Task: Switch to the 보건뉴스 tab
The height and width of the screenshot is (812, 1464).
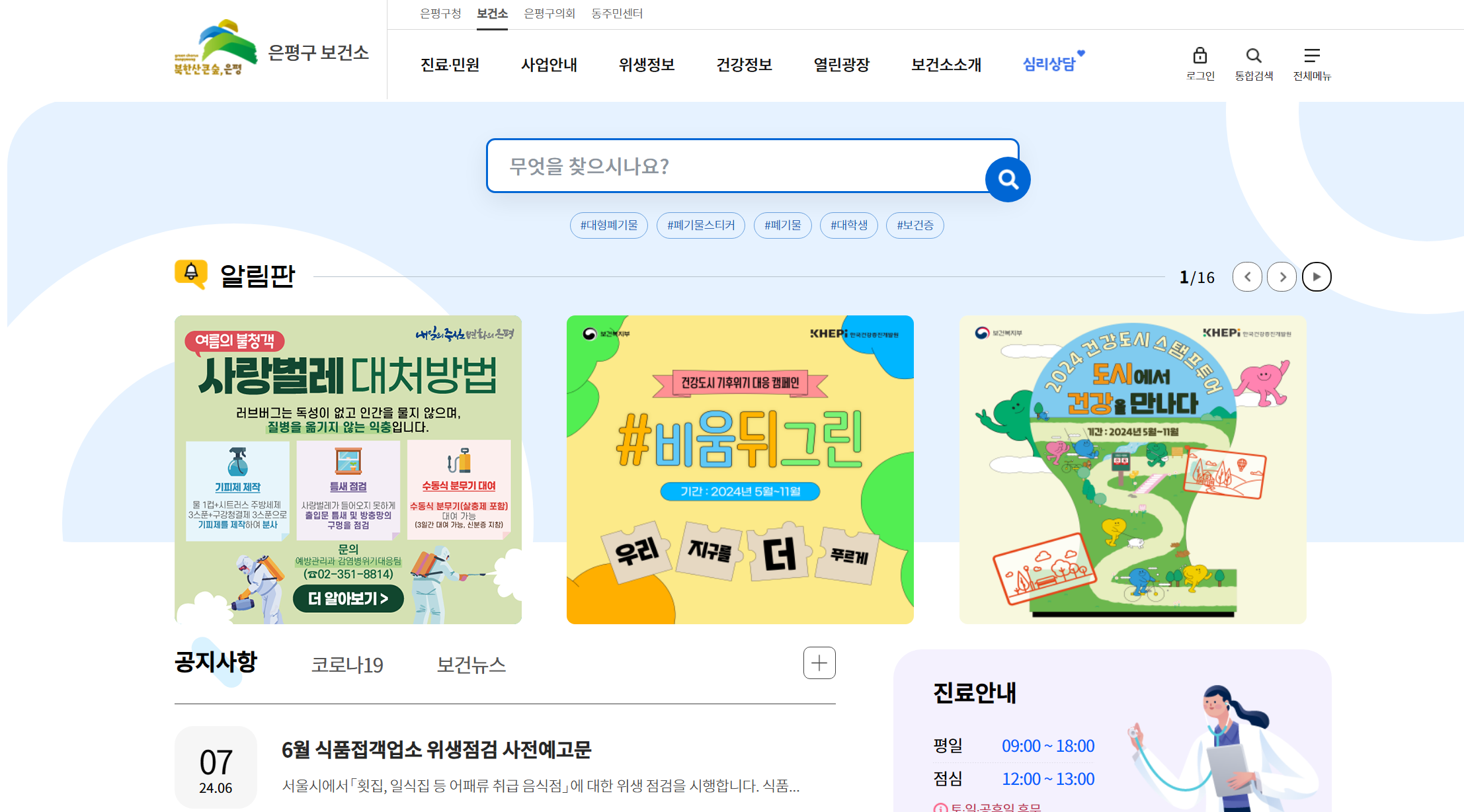Action: 471,665
